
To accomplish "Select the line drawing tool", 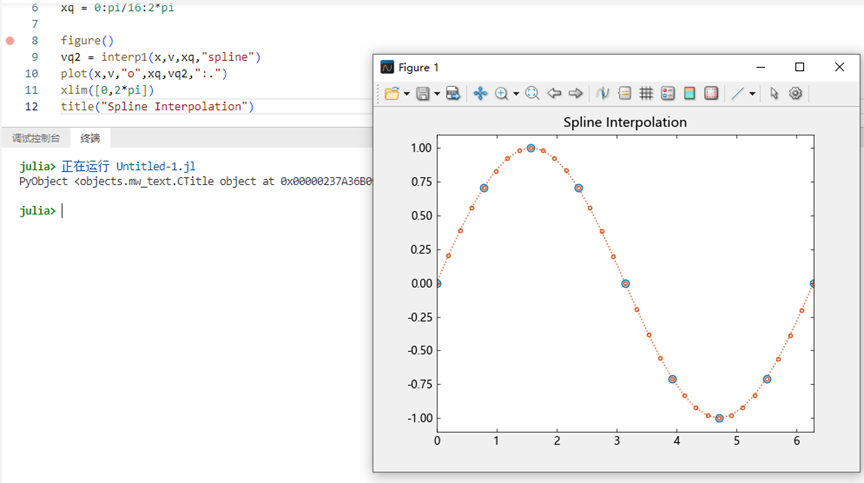I will pyautogui.click(x=737, y=94).
